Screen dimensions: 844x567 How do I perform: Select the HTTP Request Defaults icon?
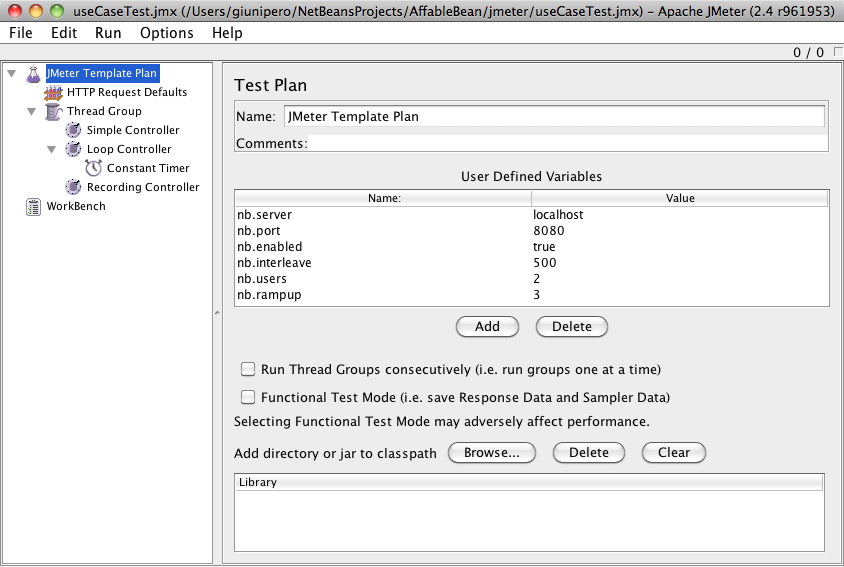53,92
